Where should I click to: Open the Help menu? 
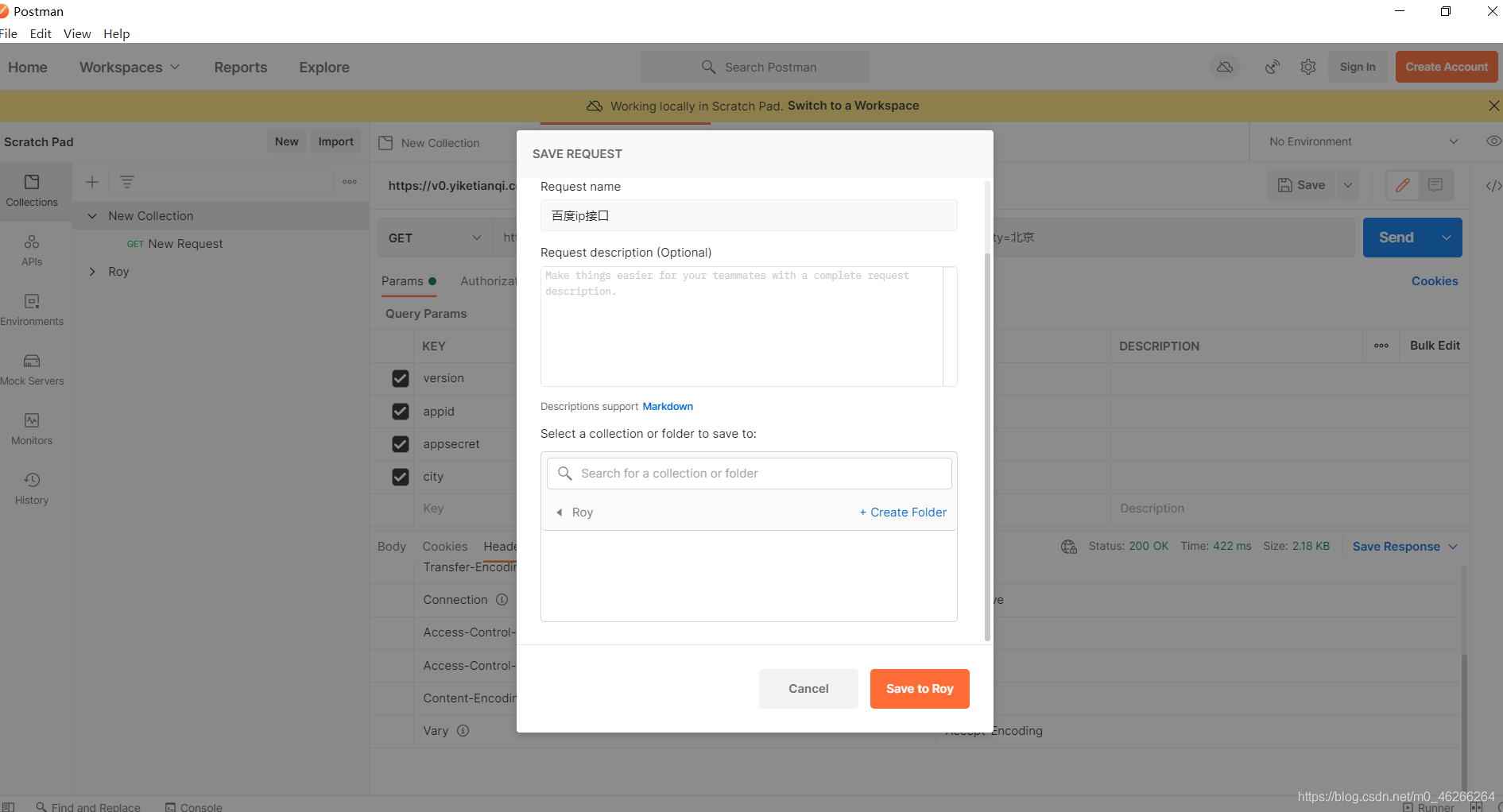[116, 33]
